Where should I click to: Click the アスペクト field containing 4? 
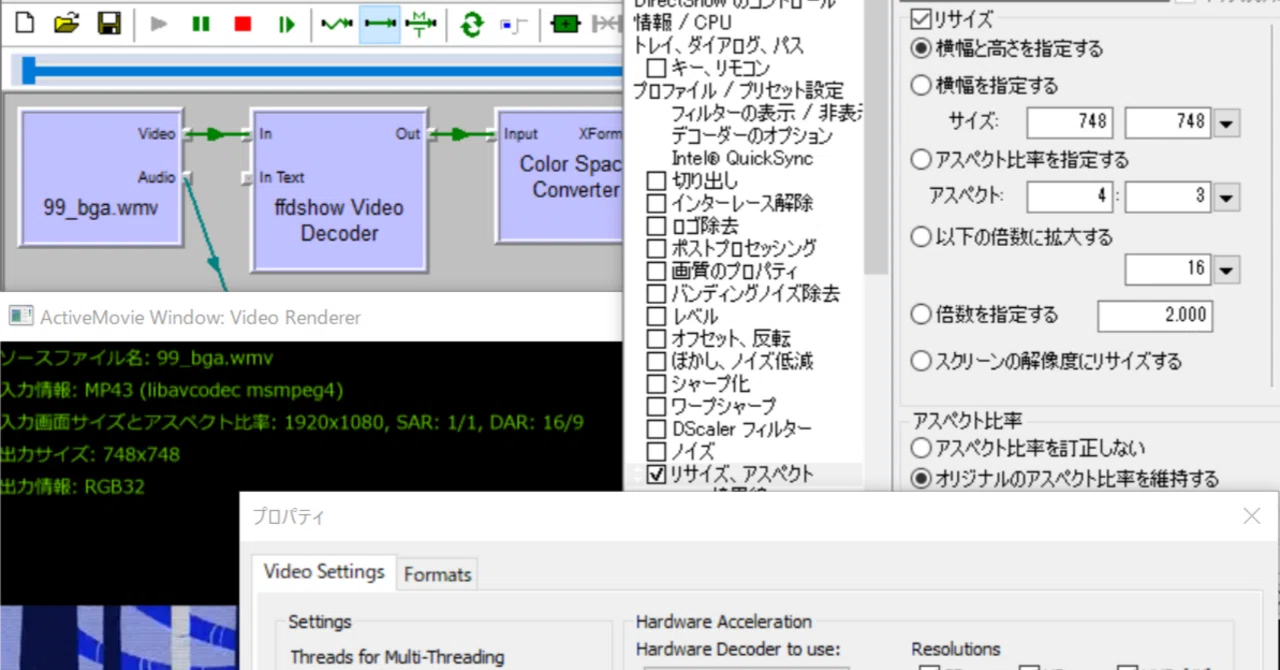point(1069,197)
